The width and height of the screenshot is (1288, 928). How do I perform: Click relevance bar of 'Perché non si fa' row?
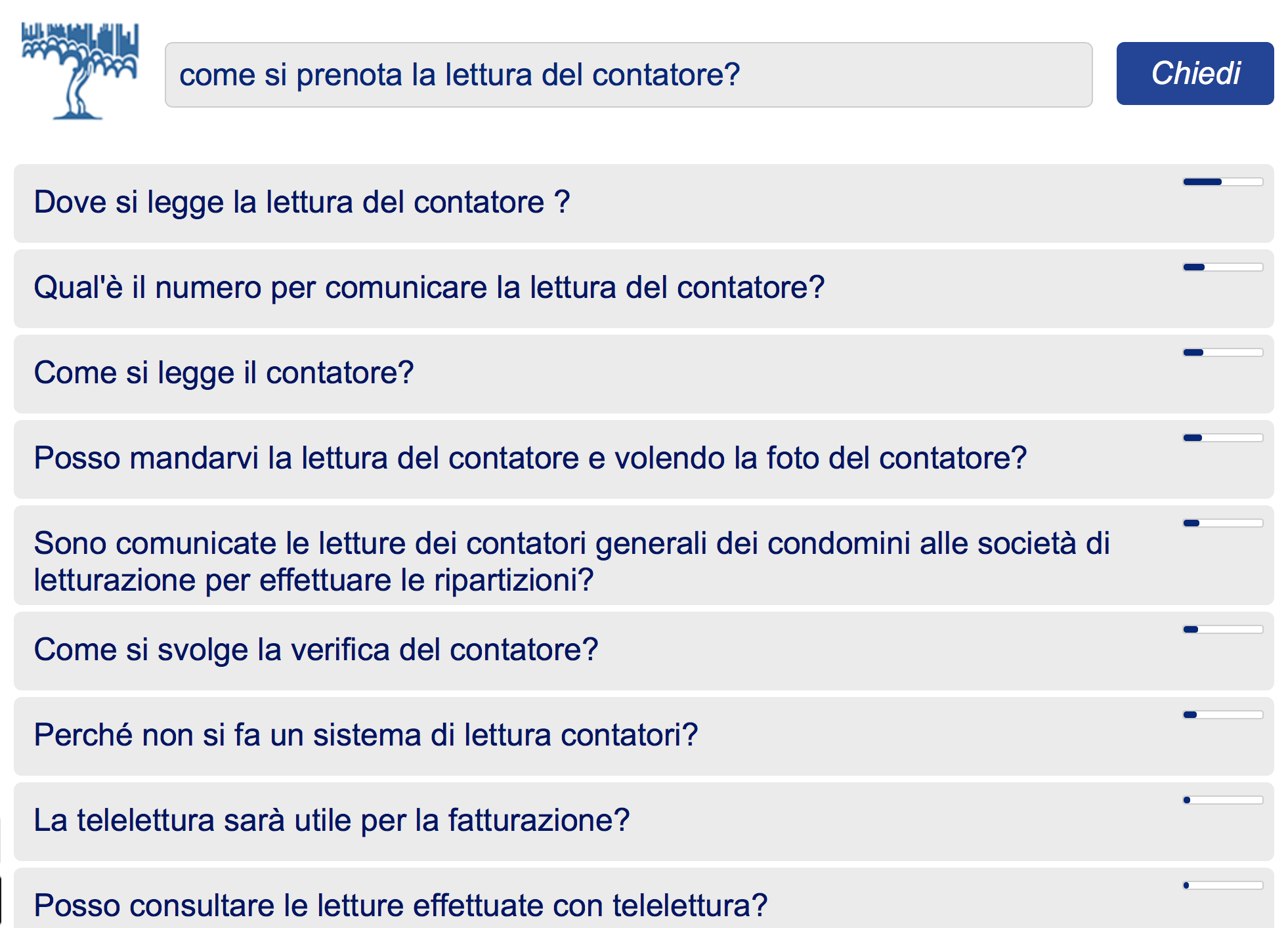click(1222, 715)
